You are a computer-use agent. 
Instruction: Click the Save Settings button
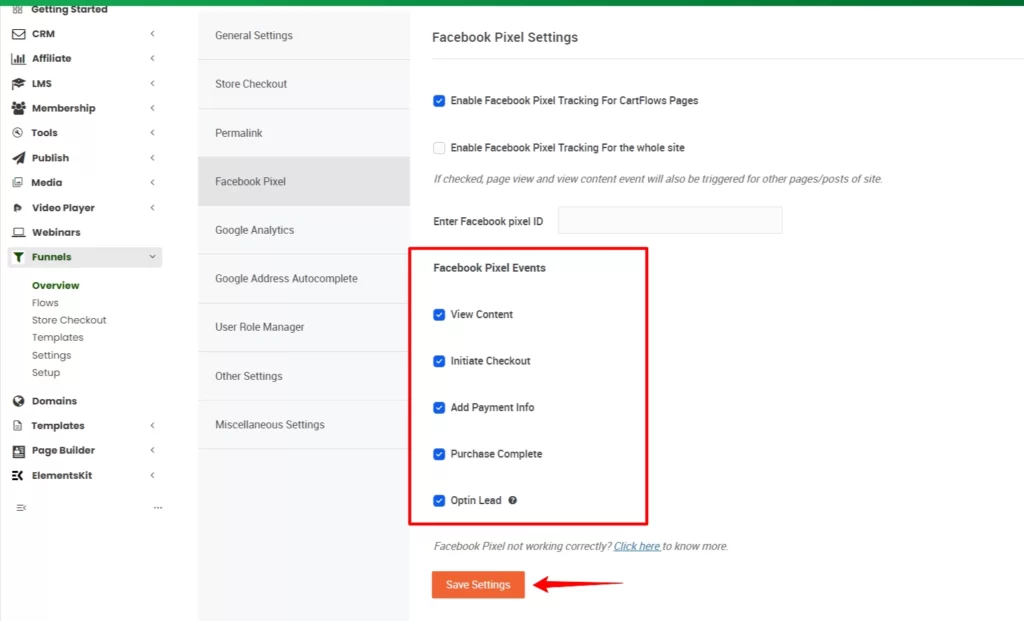coord(478,584)
